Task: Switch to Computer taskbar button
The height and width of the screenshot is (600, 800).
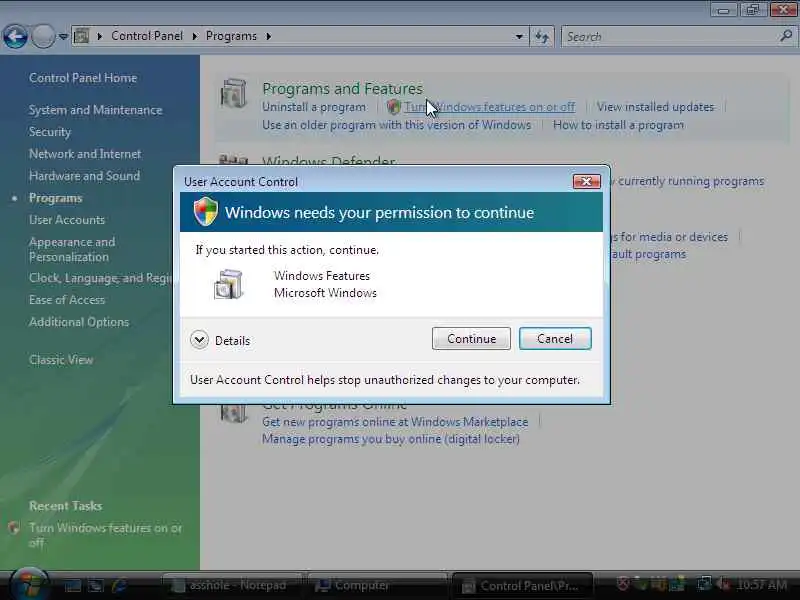Action: (x=377, y=585)
